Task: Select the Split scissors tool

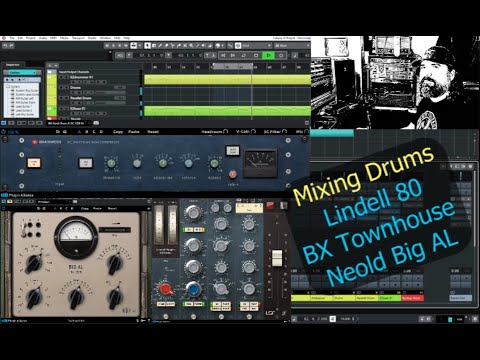Action: pos(172,45)
